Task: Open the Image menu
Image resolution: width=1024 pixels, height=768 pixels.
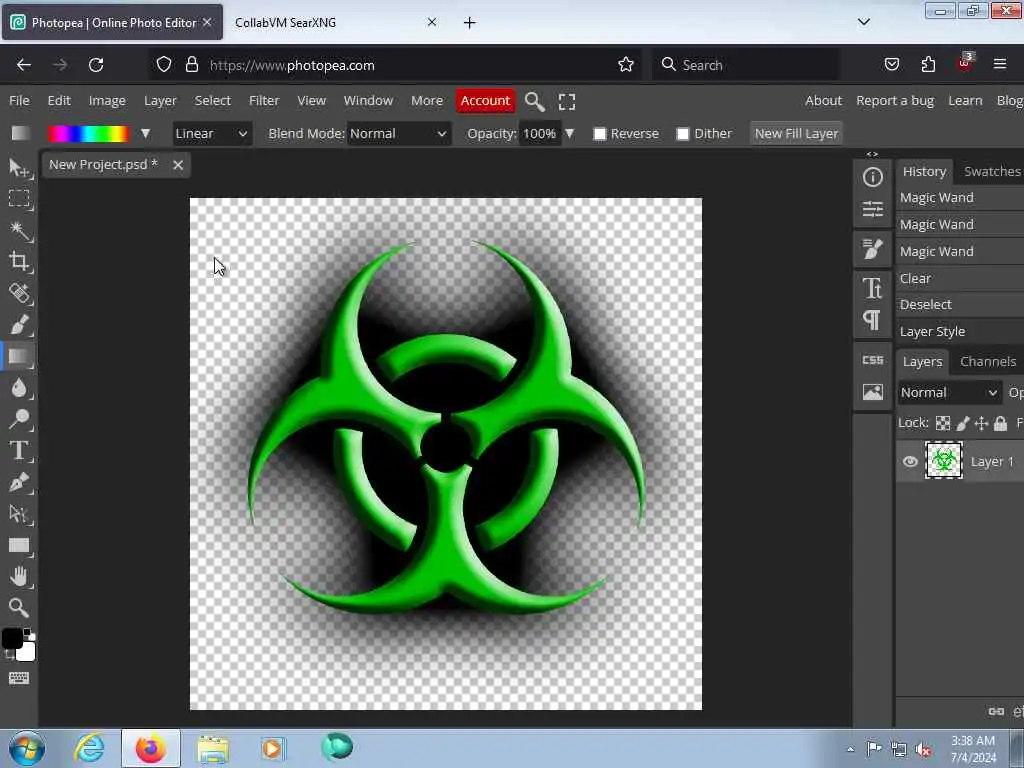Action: 107,101
